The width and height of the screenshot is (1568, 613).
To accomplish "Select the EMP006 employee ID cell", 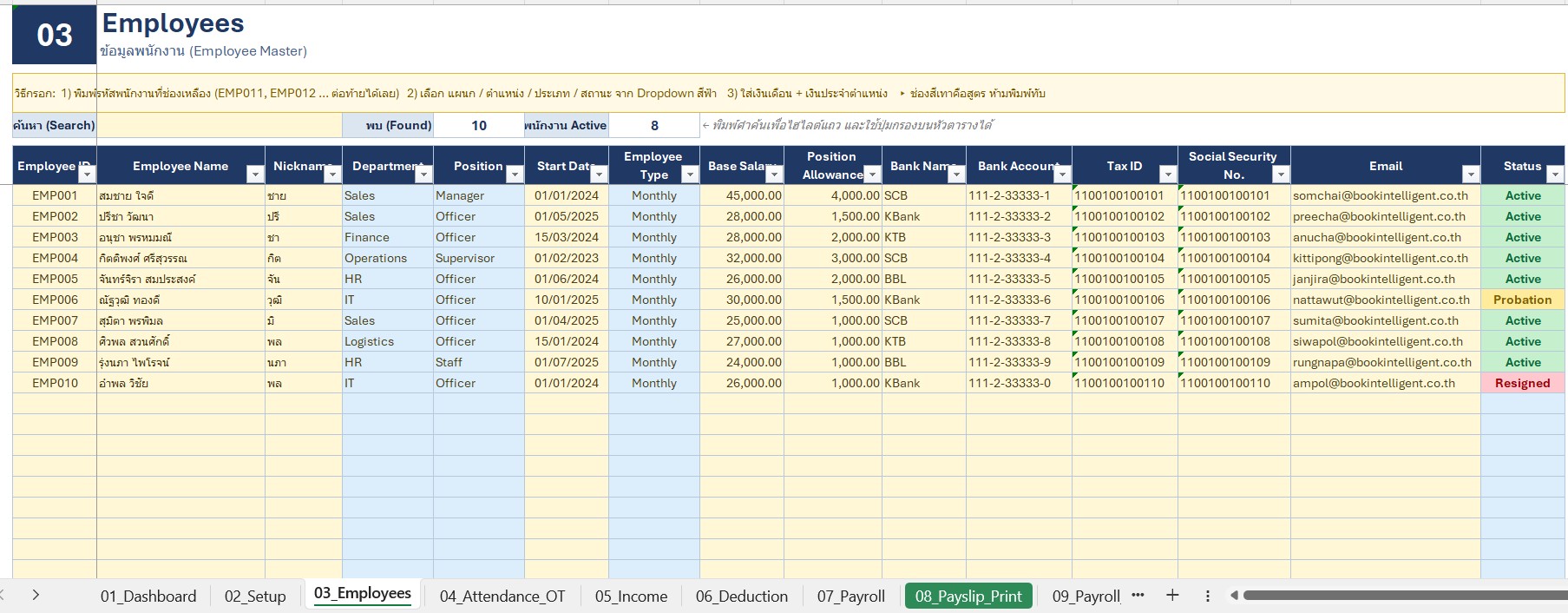I will [x=55, y=300].
